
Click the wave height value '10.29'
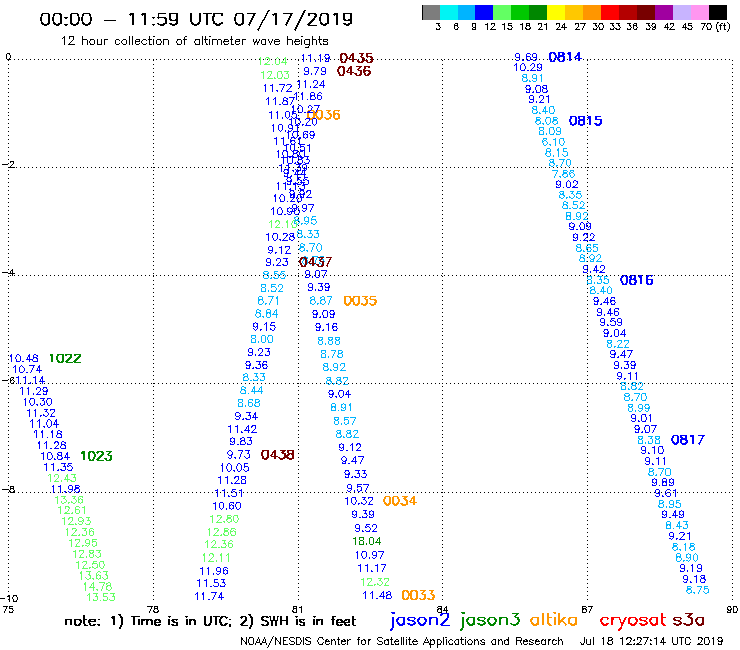tap(528, 68)
